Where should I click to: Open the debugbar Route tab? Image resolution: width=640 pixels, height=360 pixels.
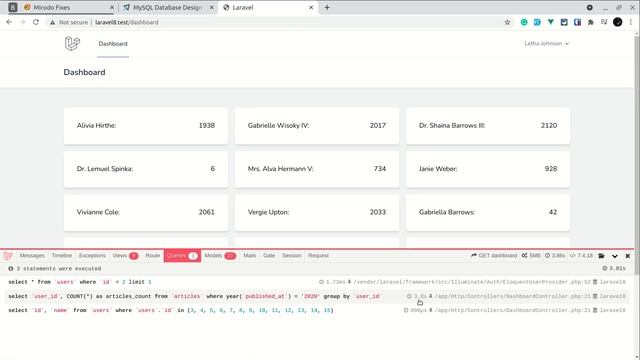pyautogui.click(x=153, y=256)
